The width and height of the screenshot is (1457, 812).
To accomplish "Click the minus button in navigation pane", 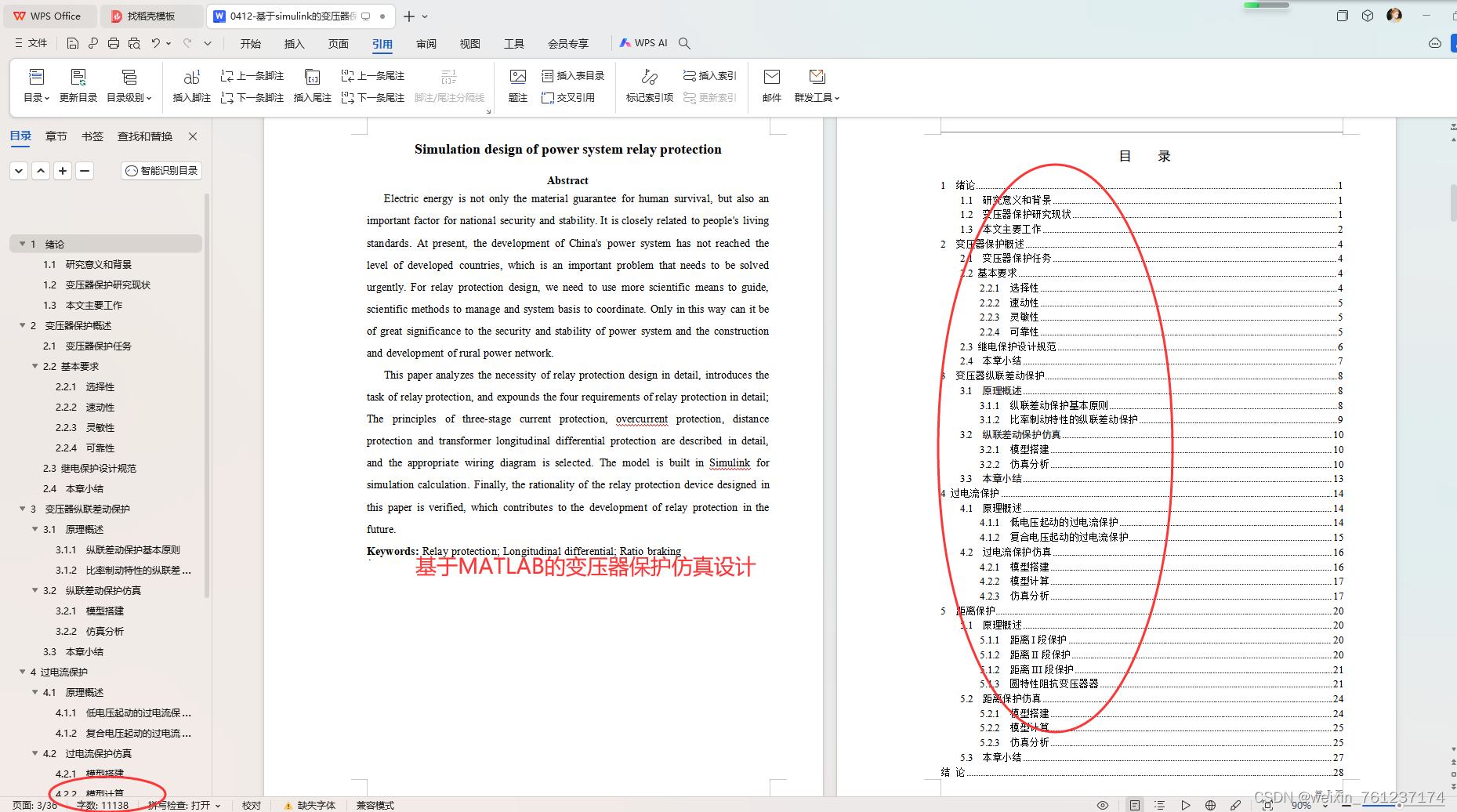I will click(85, 170).
